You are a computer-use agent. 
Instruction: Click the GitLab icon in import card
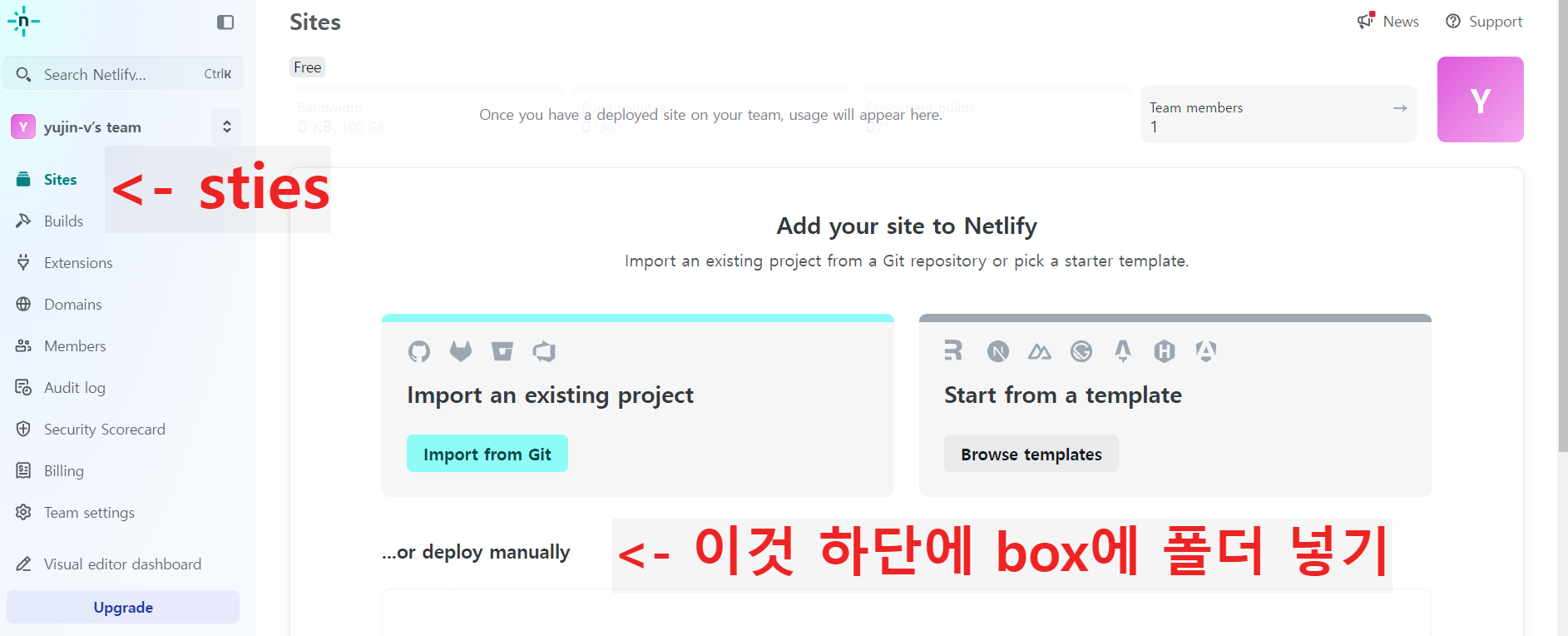point(461,351)
